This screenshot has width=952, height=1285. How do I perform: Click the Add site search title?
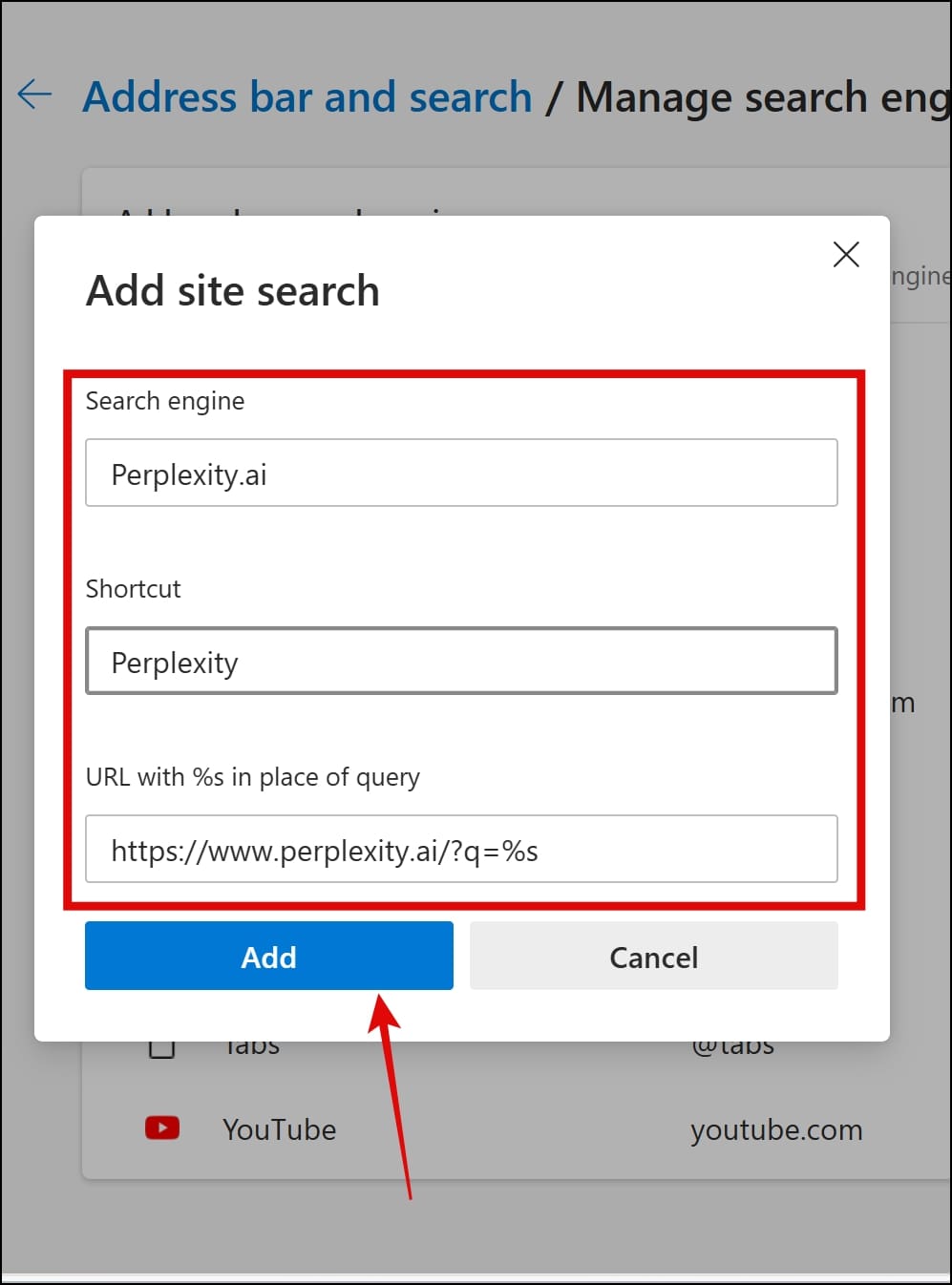pyautogui.click(x=233, y=290)
